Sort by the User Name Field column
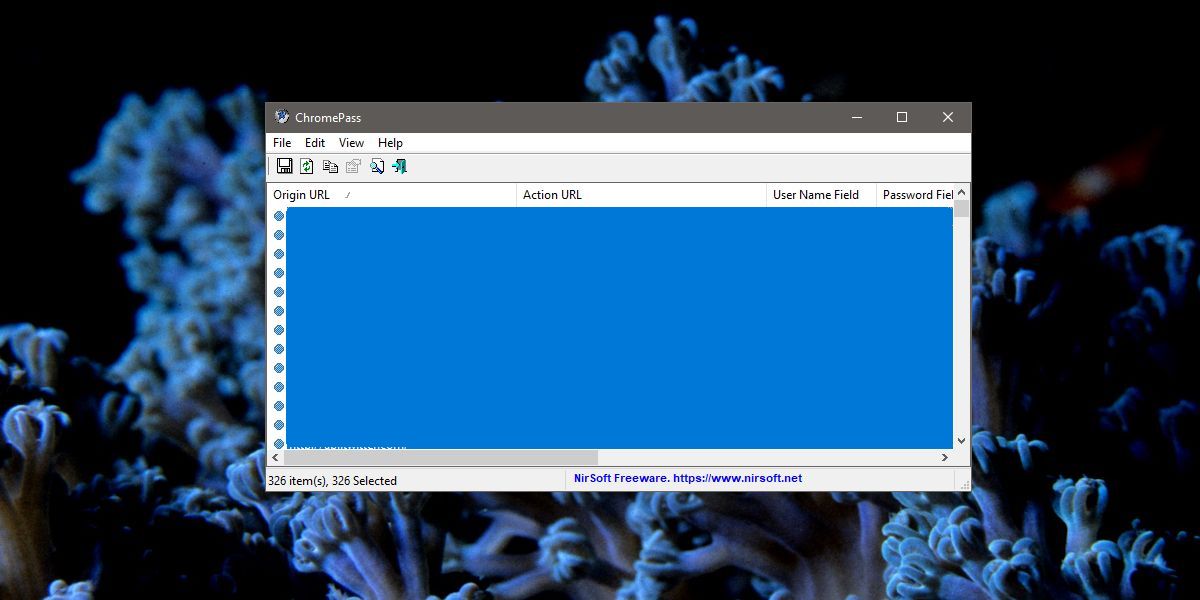Viewport: 1200px width, 600px height. click(821, 195)
